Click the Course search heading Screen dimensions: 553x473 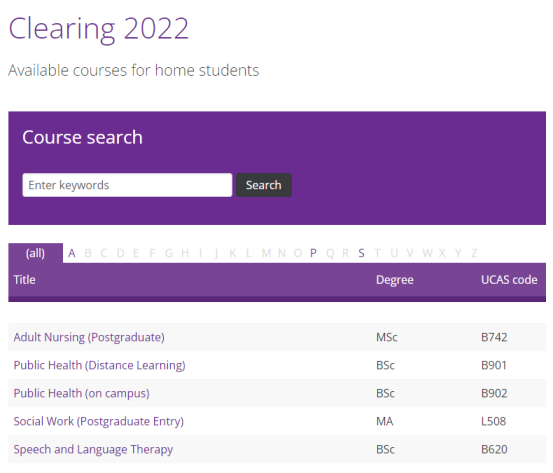[83, 137]
